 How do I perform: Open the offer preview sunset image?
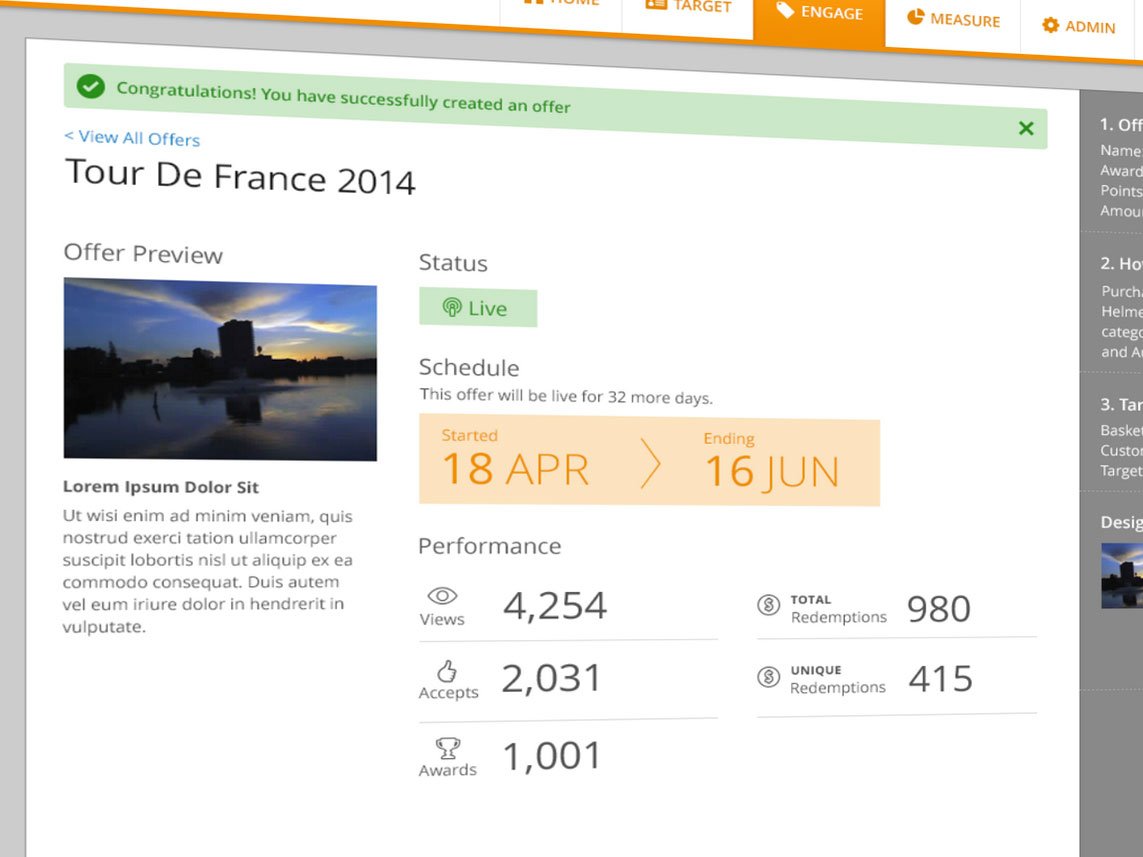click(x=220, y=369)
